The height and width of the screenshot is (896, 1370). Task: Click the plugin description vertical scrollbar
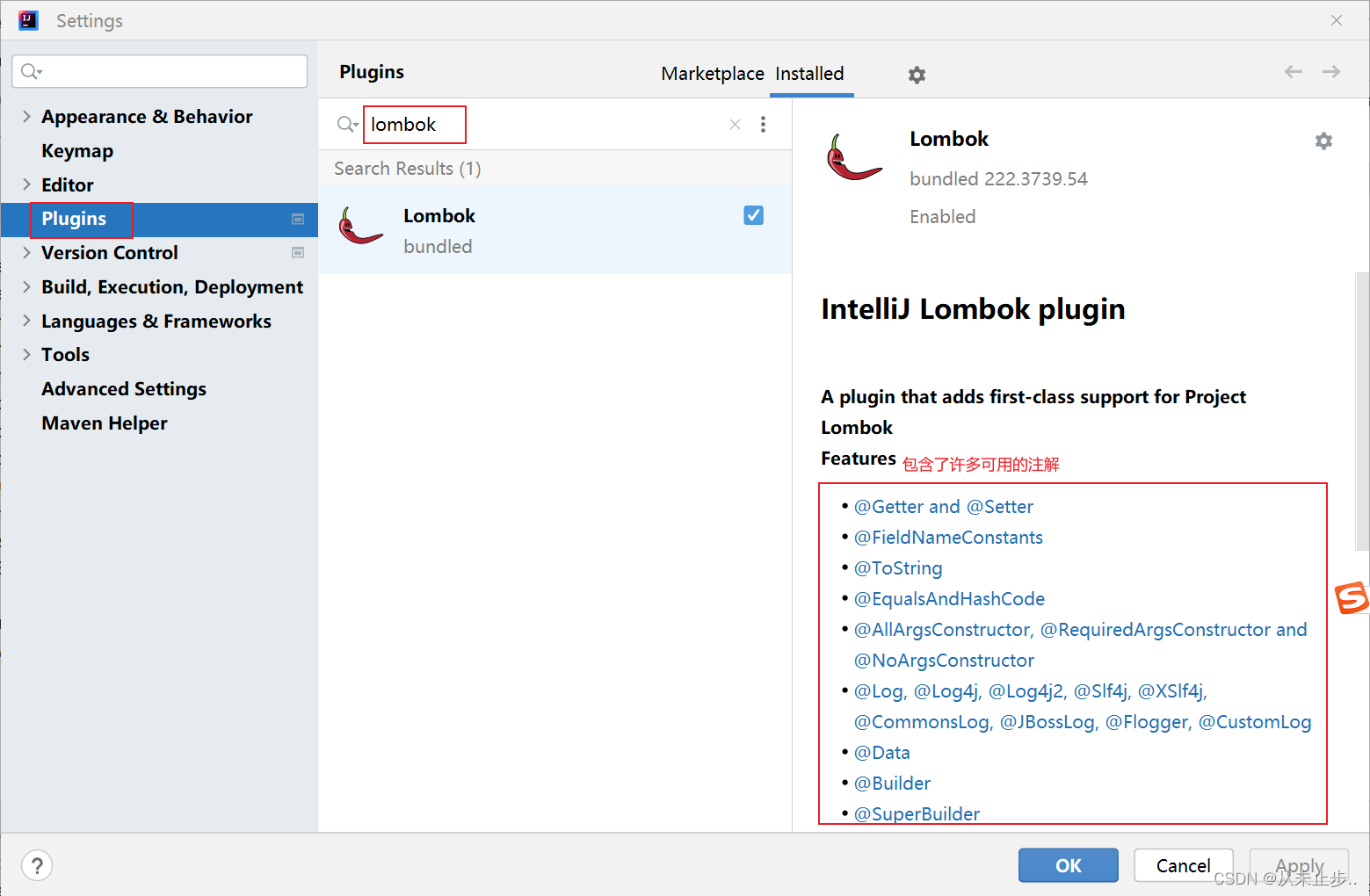1362,411
